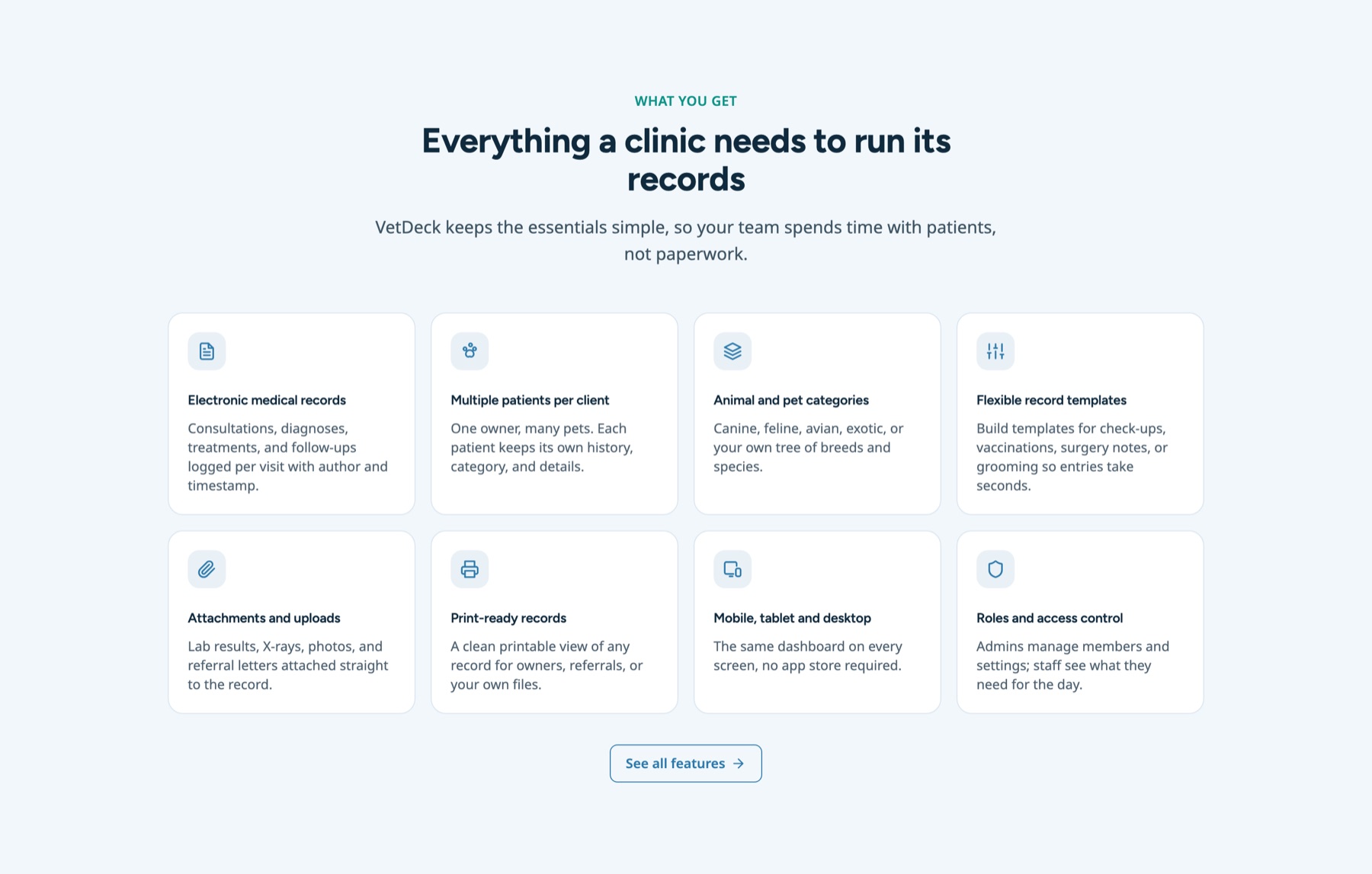Click the description starting 'One owner, many pets'
The image size is (1372, 874).
coord(542,447)
